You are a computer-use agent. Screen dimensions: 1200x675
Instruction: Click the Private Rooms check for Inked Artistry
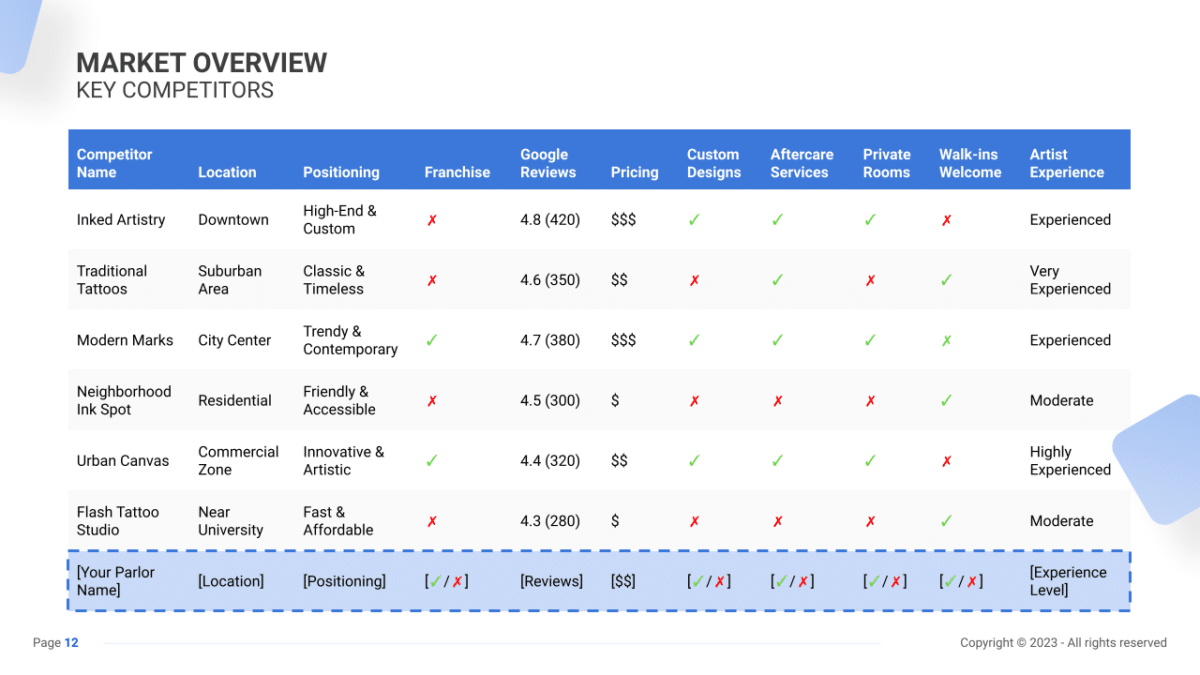coord(870,220)
